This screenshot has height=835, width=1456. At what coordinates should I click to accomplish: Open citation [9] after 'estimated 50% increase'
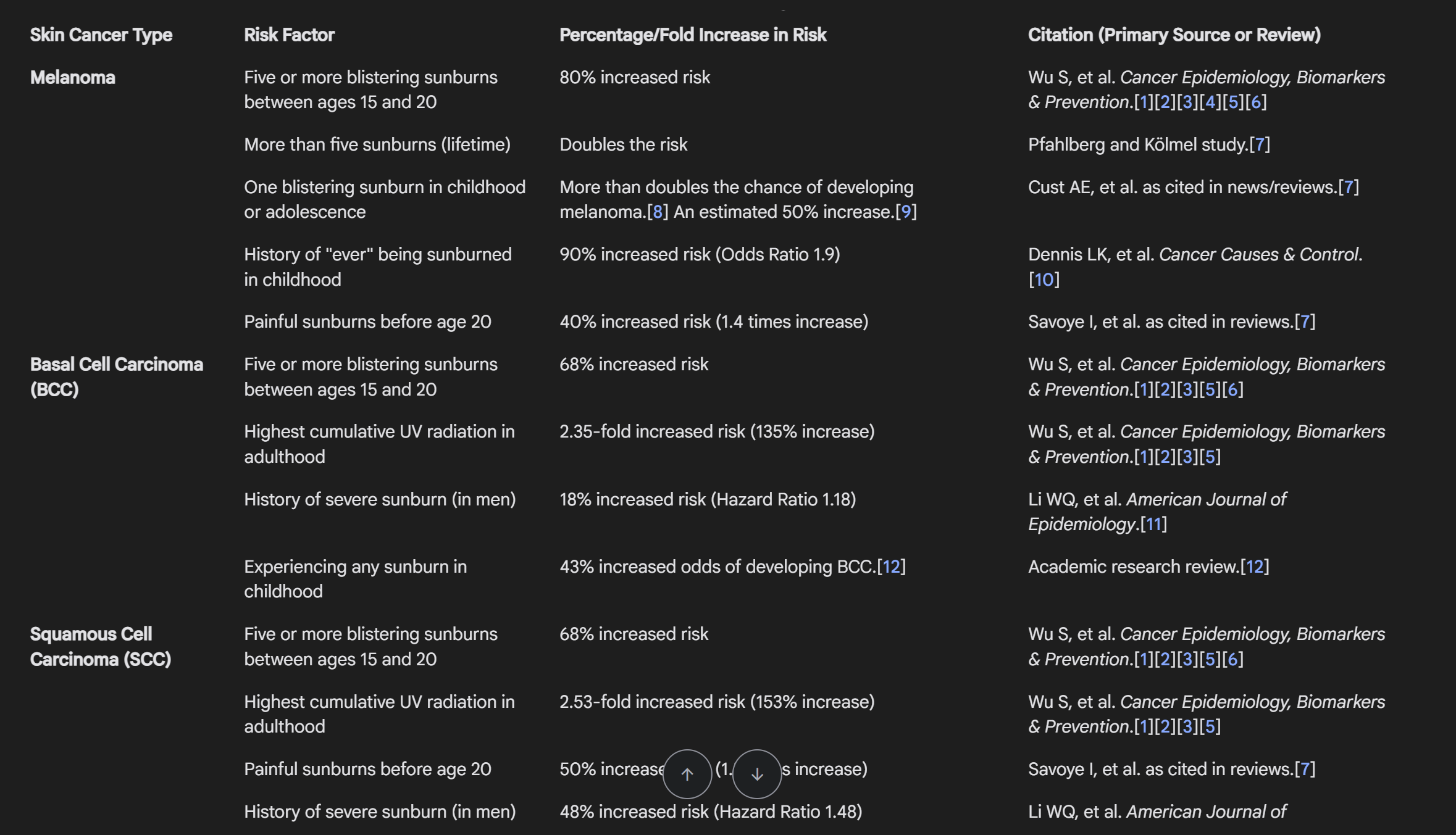906,212
